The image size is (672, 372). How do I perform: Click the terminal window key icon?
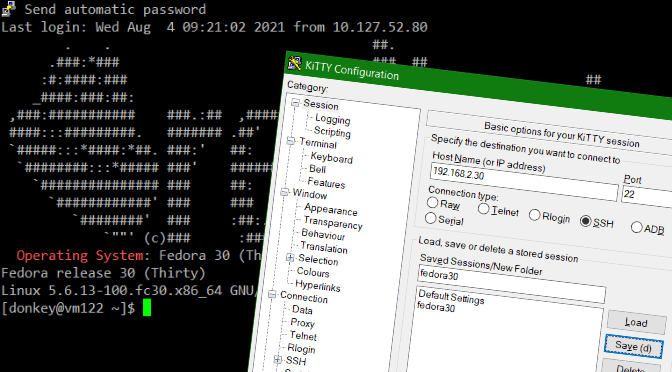[x=9, y=9]
